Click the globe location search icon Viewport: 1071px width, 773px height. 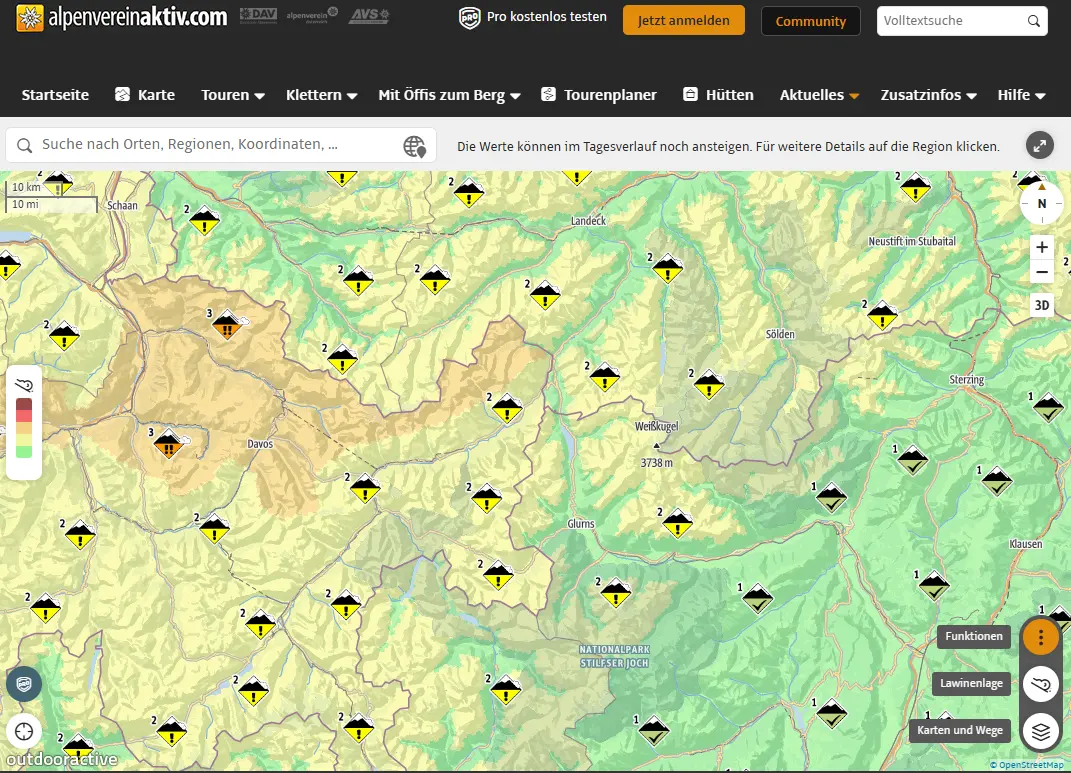tap(414, 146)
